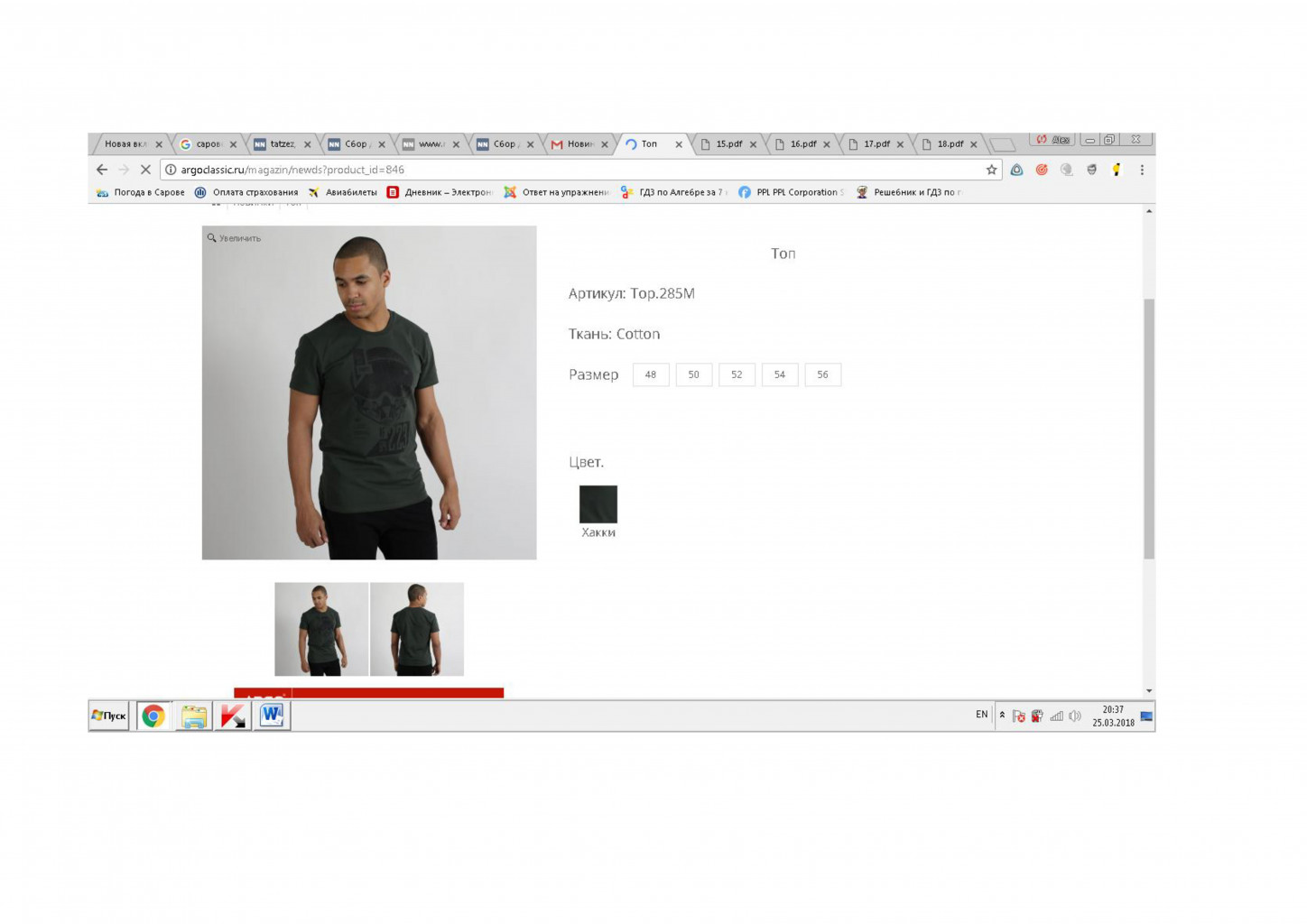This screenshot has height=924, width=1307.
Task: Switch to the tatzez tab
Action: 282,144
